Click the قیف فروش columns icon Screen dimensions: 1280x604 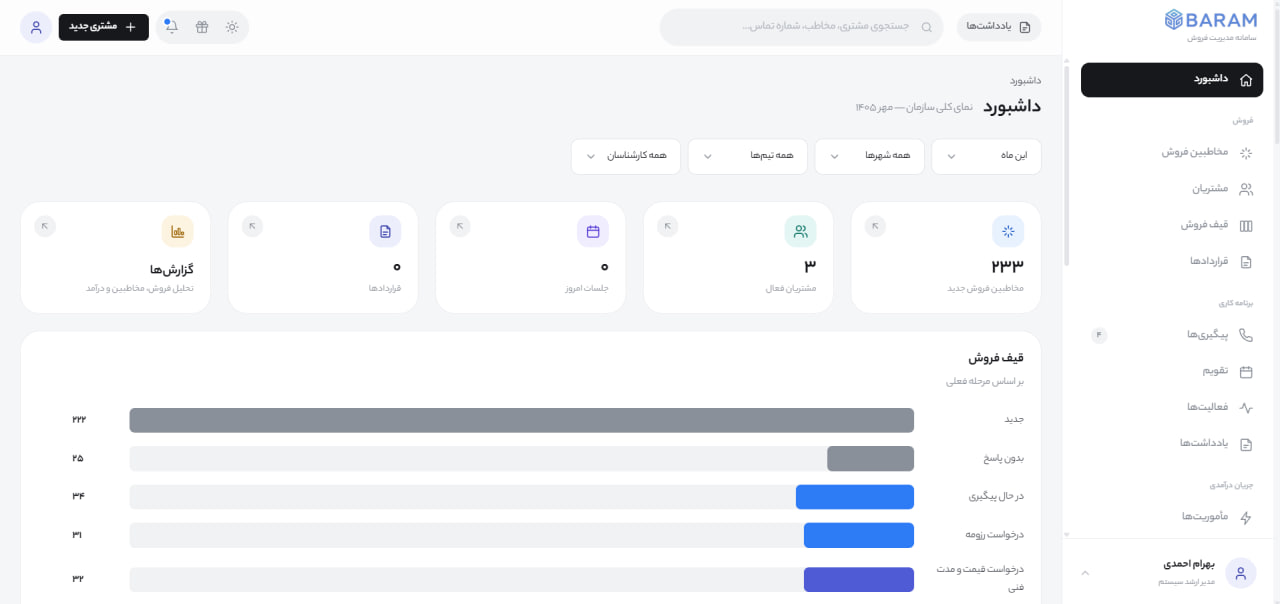[1246, 226]
